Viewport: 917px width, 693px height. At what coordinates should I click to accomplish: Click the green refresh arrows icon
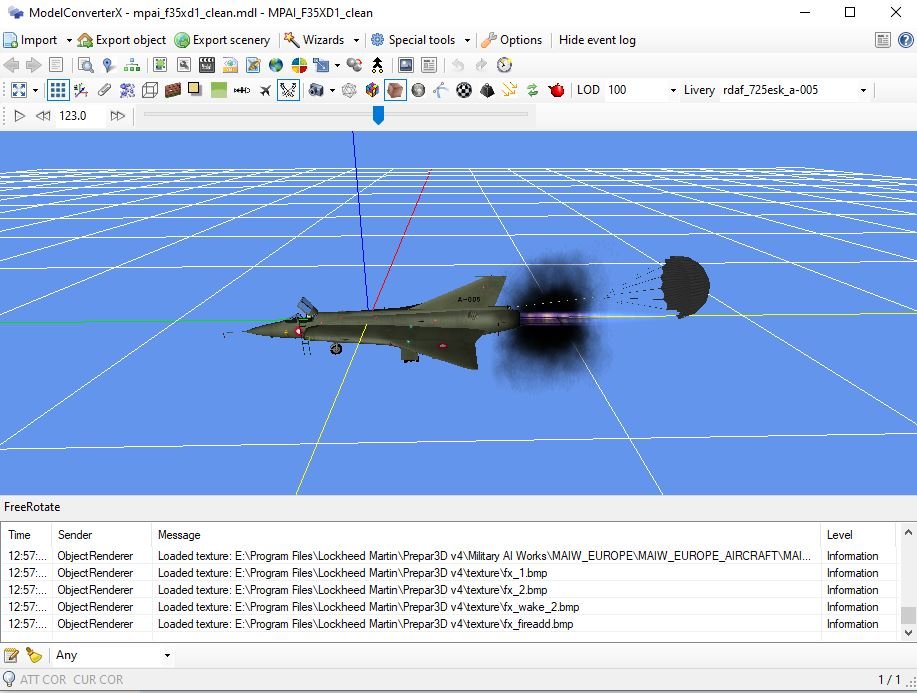pos(533,90)
